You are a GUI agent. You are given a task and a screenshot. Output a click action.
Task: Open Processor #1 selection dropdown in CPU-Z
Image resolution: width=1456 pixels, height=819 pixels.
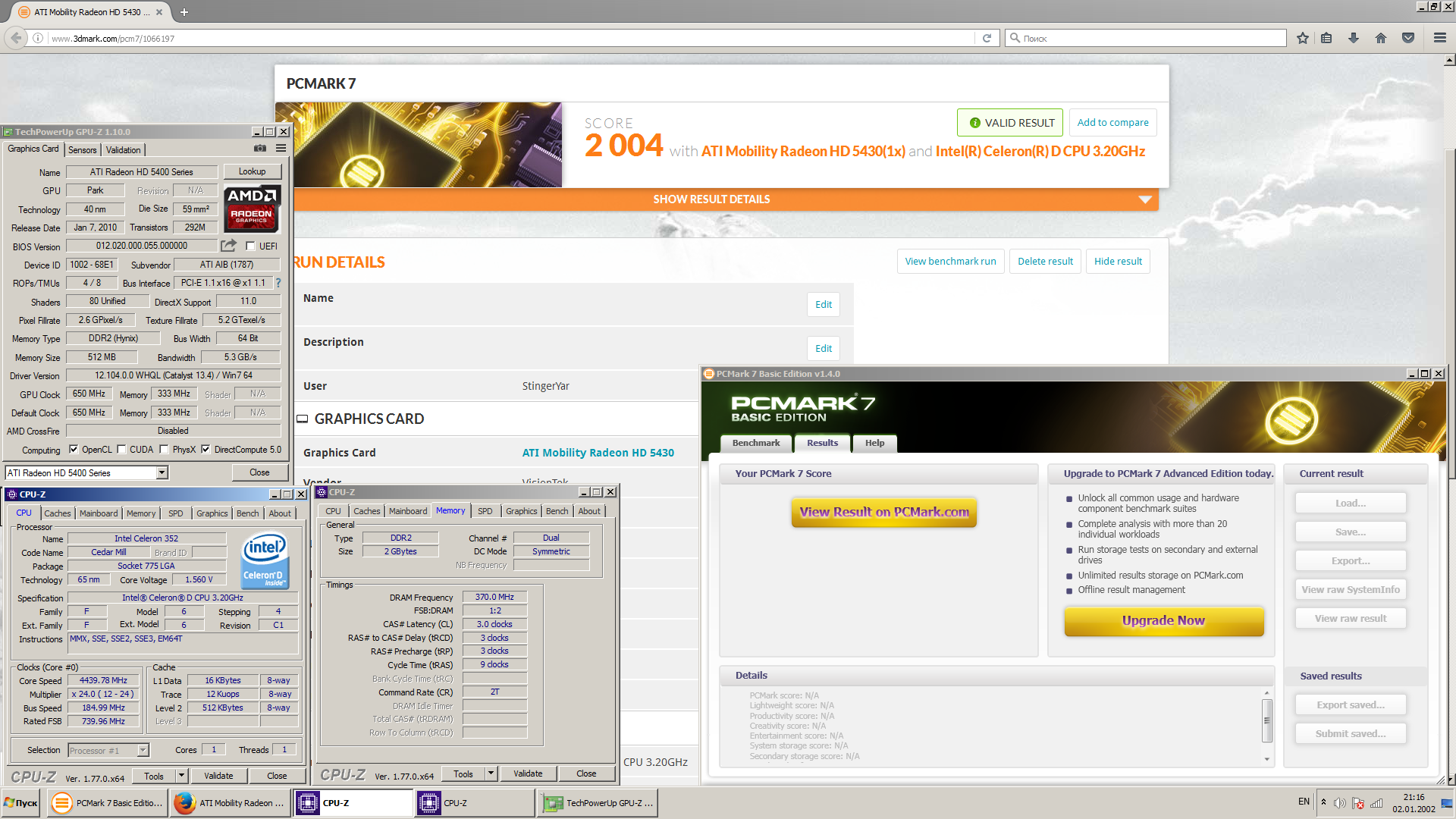143,751
